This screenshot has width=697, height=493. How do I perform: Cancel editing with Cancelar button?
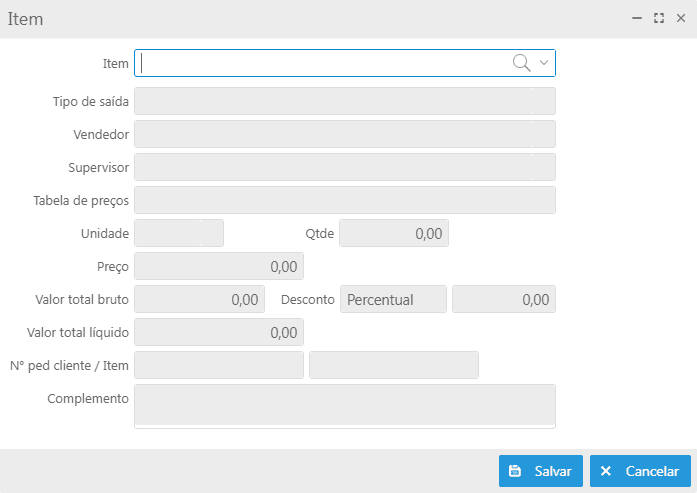pyautogui.click(x=640, y=471)
